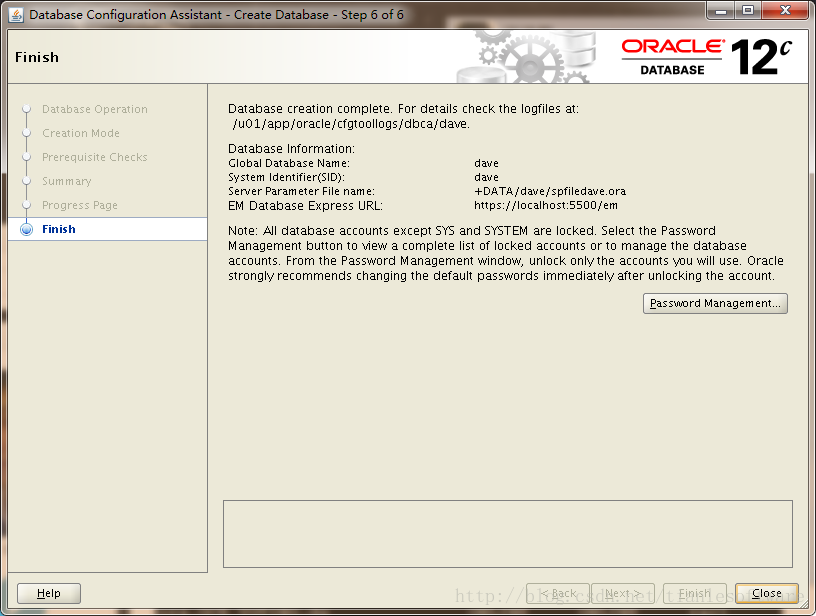Viewport: 816px width, 616px height.
Task: Minimize the Database Configuration Assistant window
Action: tap(721, 11)
